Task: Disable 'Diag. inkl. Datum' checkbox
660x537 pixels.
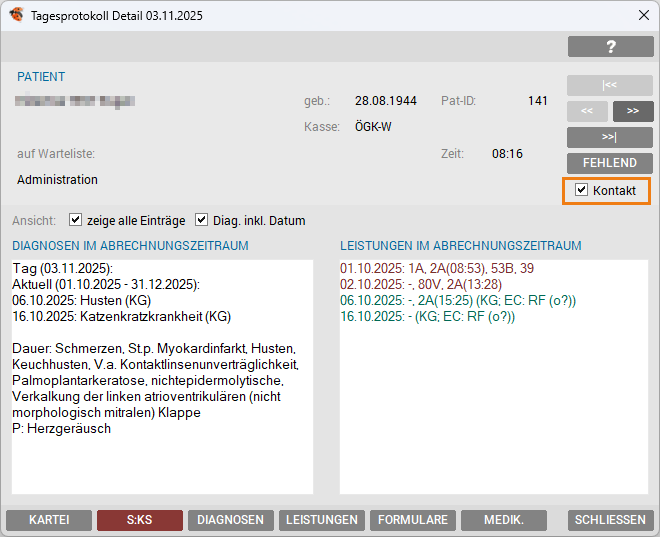Action: coord(201,220)
